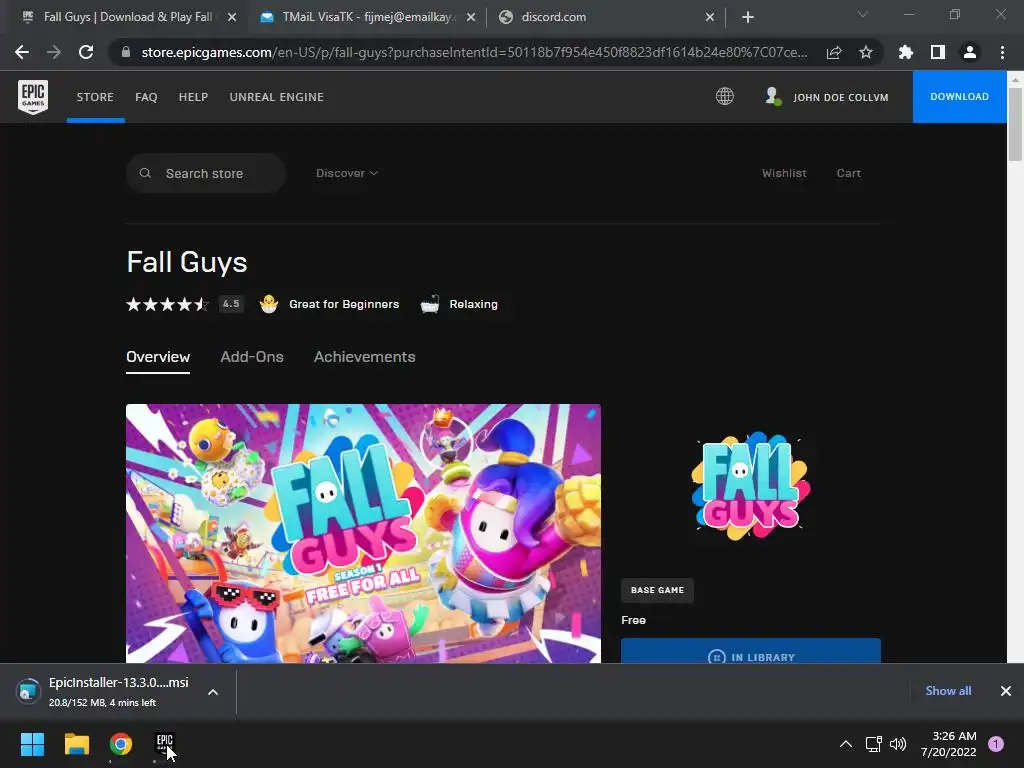Open the network status tray icon
This screenshot has height=768, width=1024.
[x=873, y=744]
